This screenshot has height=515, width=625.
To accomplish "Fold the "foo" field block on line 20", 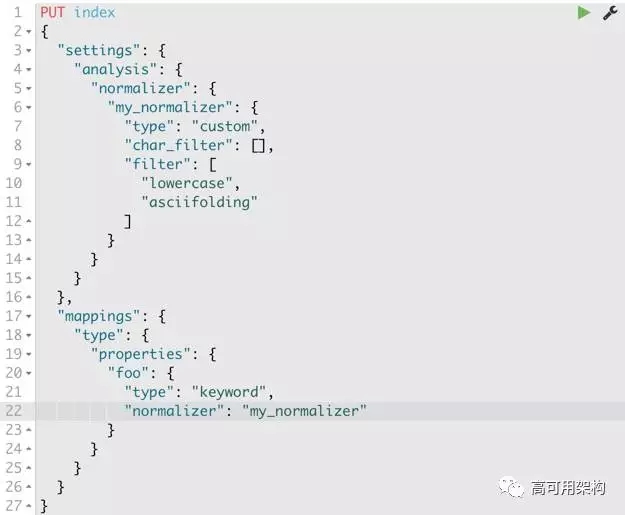I will 29,373.
